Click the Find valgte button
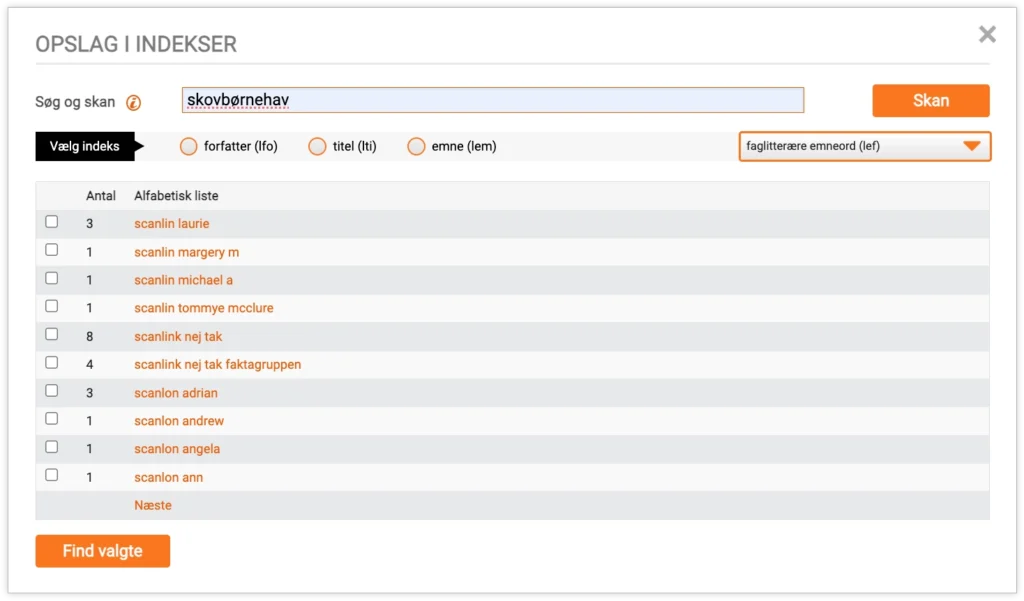The image size is (1024, 601). pos(102,551)
